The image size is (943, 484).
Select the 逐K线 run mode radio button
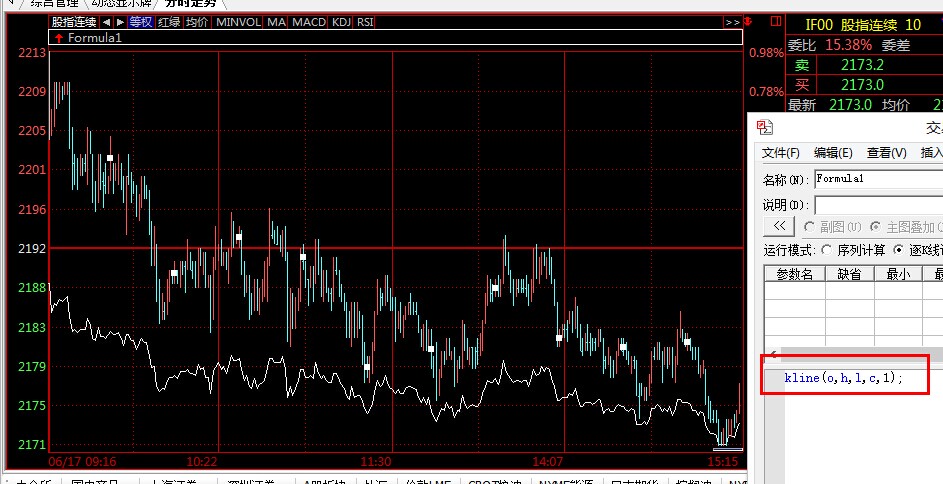click(x=898, y=250)
